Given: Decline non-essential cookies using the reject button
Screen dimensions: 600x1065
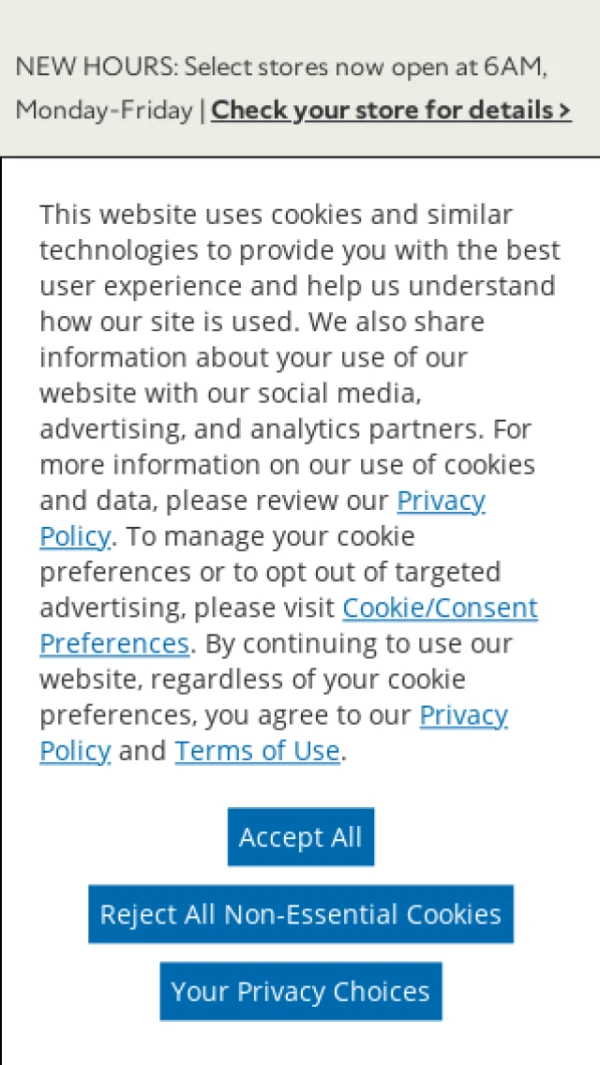Looking at the screenshot, I should (x=300, y=914).
